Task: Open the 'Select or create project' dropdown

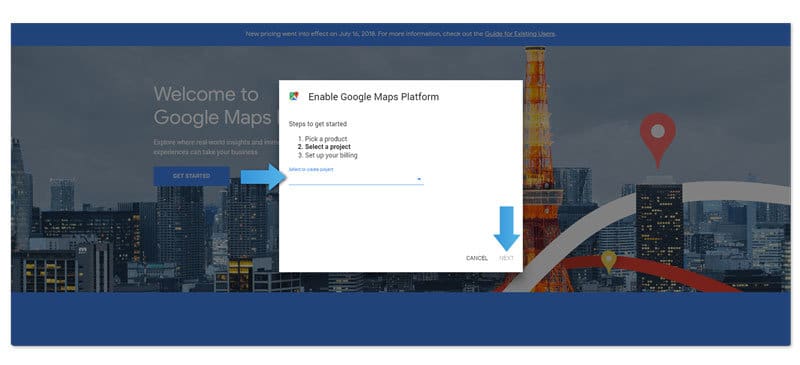Action: (356, 176)
